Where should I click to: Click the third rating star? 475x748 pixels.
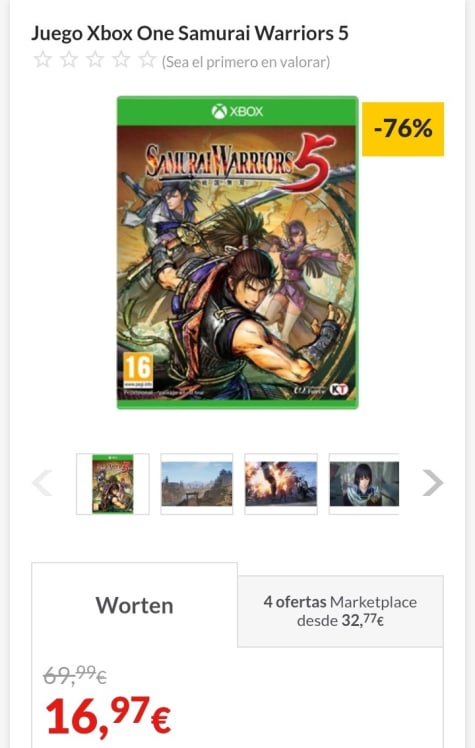(95, 60)
